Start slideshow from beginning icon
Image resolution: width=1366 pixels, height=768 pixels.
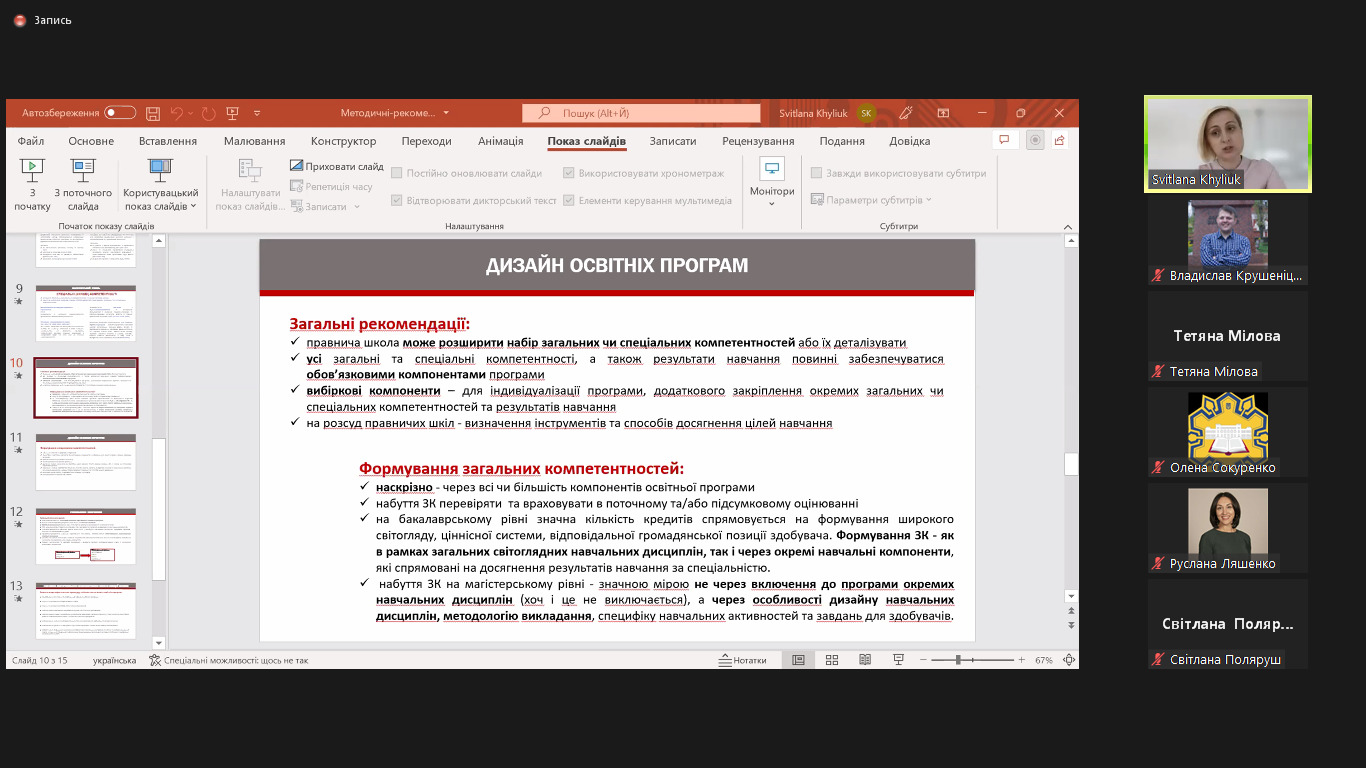(x=32, y=183)
